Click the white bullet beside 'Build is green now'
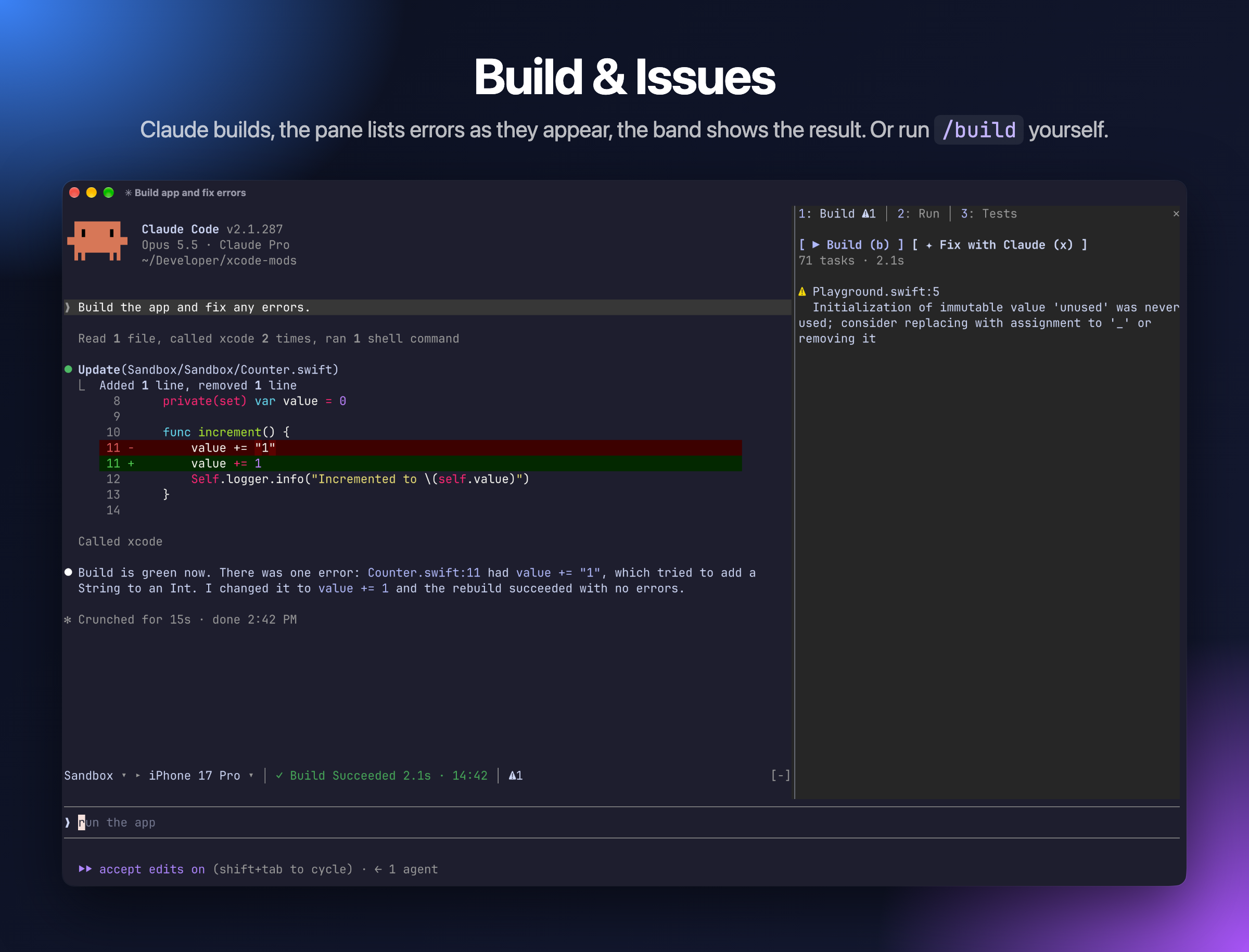1249x952 pixels. coord(68,572)
